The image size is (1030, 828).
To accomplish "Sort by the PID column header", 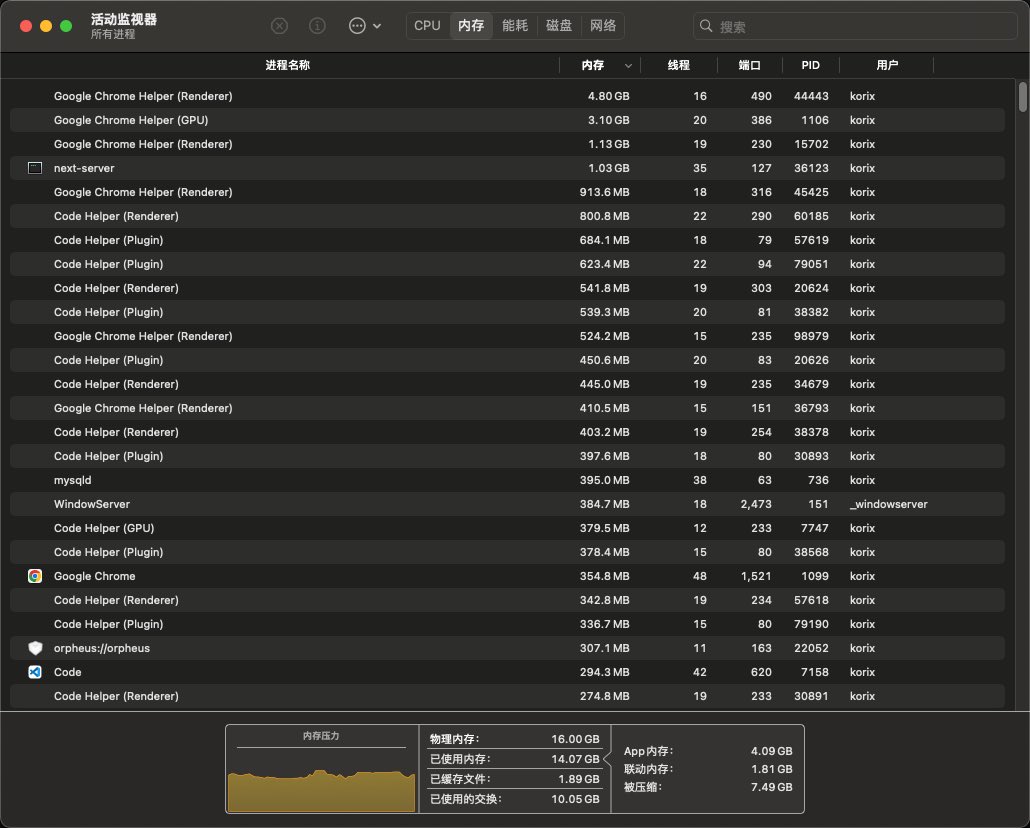I will tap(811, 65).
